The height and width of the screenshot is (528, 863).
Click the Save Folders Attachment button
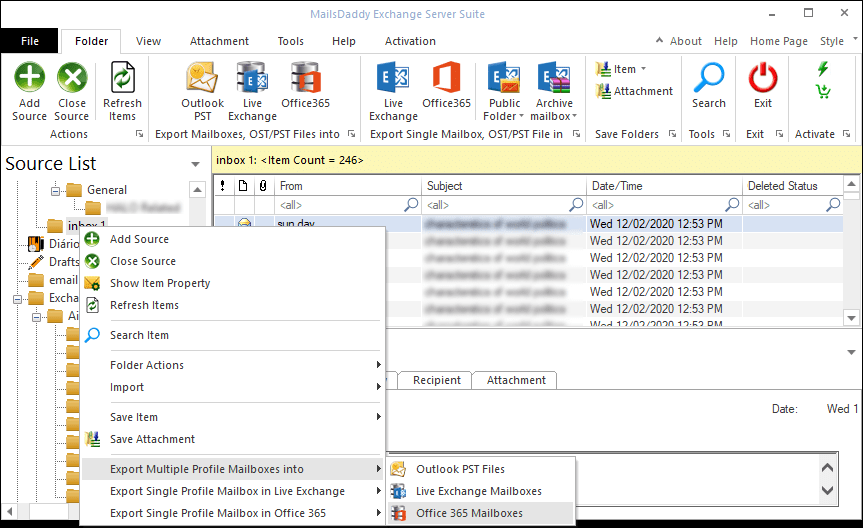coord(634,91)
